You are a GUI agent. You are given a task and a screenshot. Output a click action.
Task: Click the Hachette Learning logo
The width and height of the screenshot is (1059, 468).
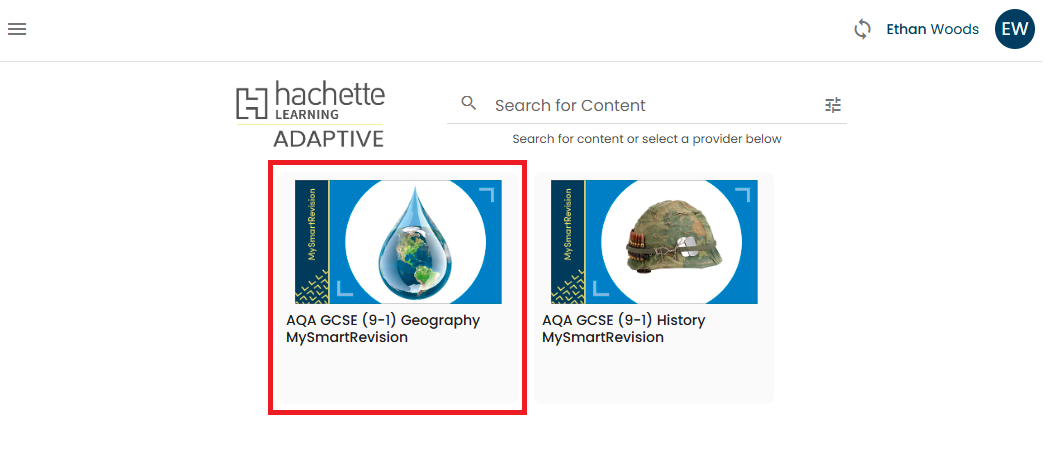[310, 103]
